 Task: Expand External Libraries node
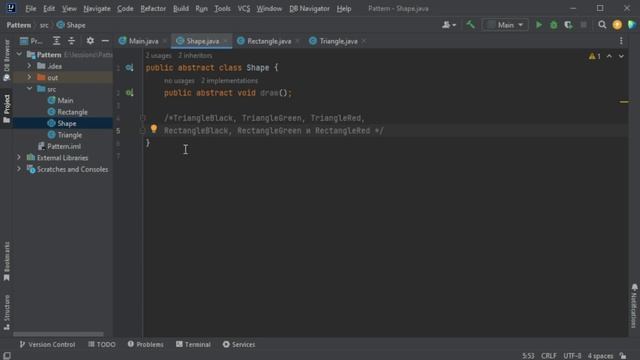point(19,157)
